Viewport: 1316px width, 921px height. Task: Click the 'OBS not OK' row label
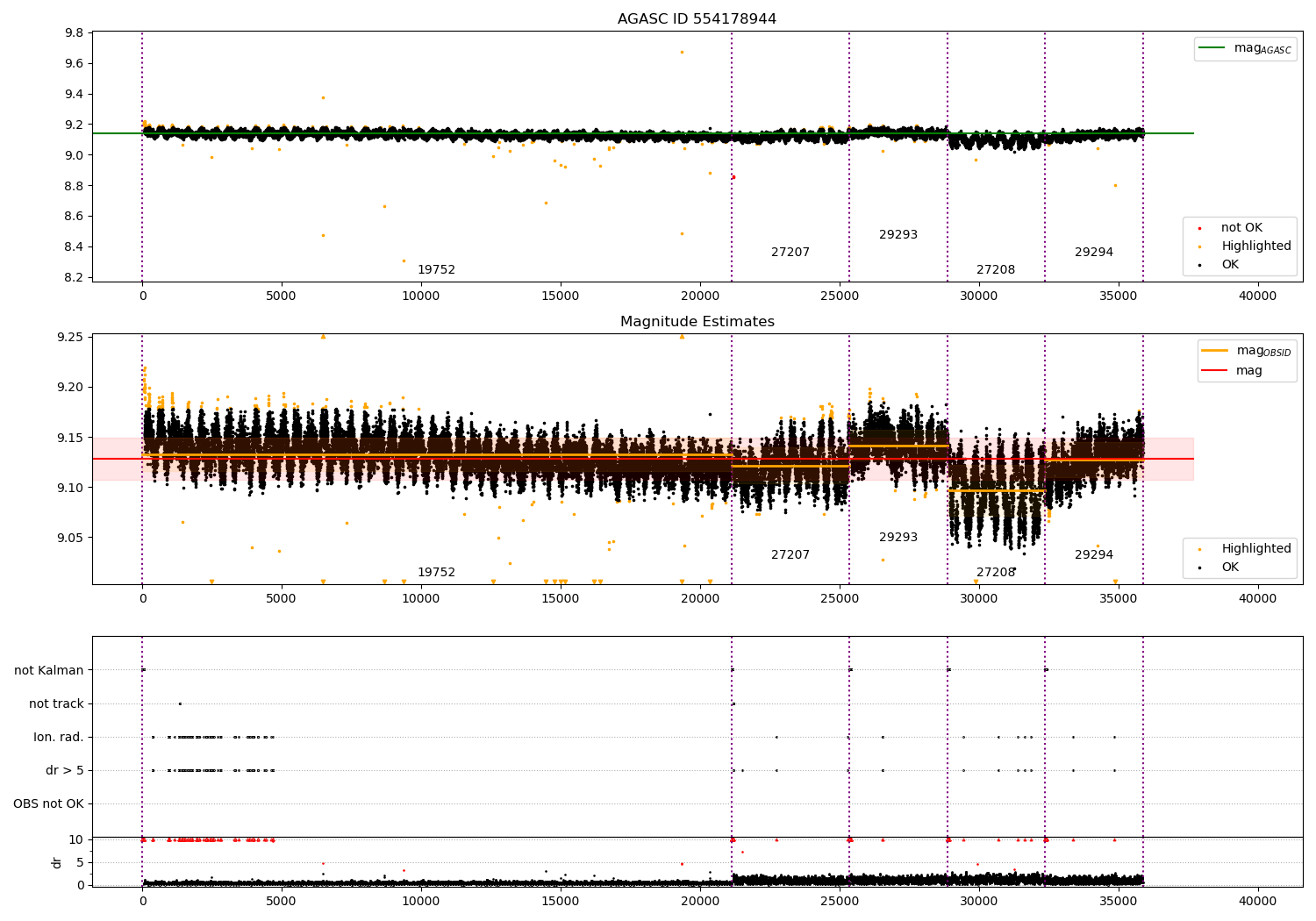[x=49, y=804]
